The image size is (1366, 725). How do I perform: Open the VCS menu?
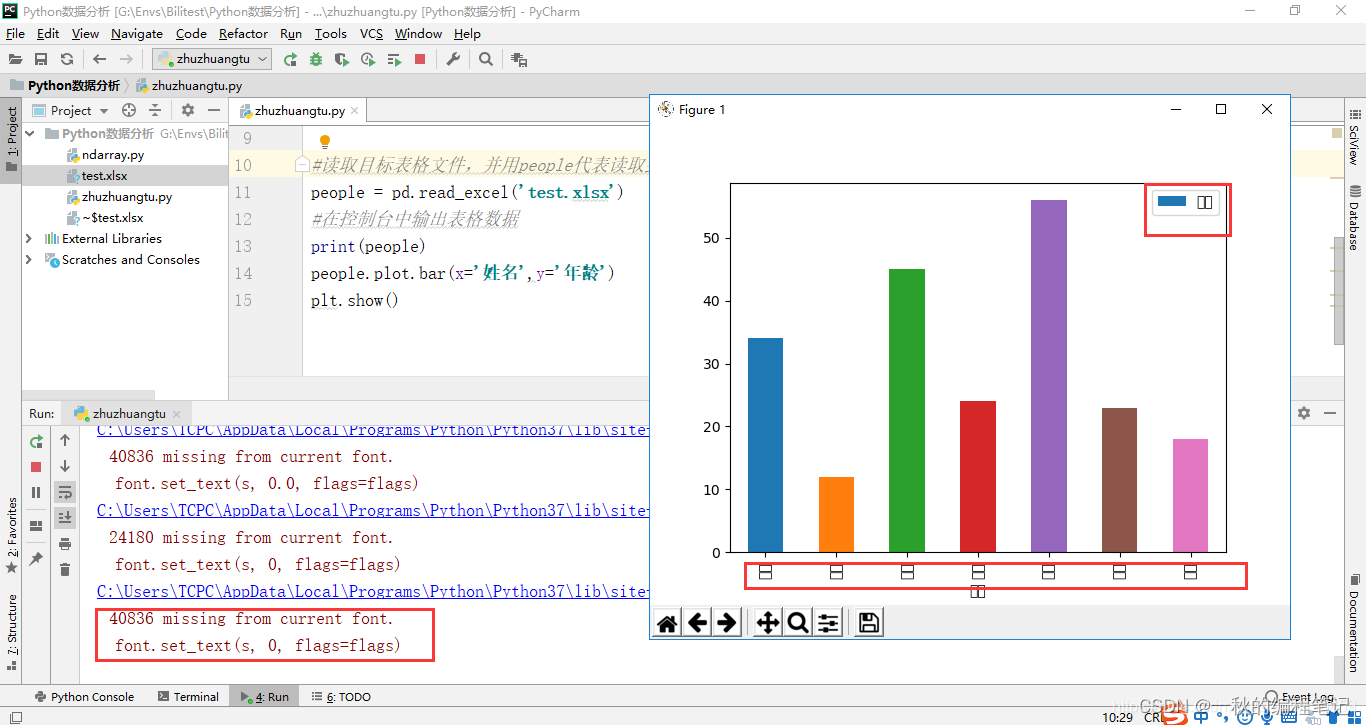(371, 33)
